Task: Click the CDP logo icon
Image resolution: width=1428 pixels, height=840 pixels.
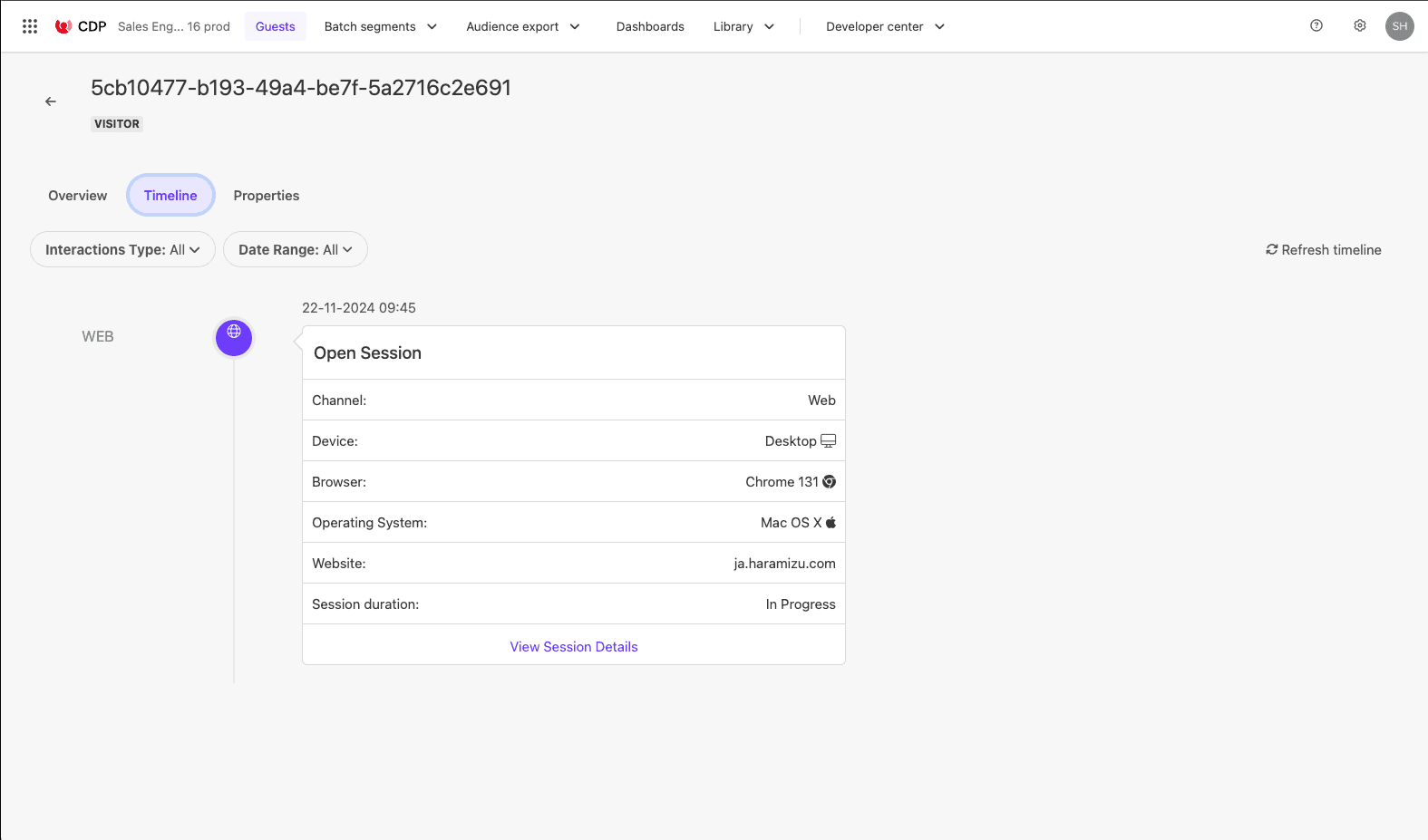Action: click(63, 26)
